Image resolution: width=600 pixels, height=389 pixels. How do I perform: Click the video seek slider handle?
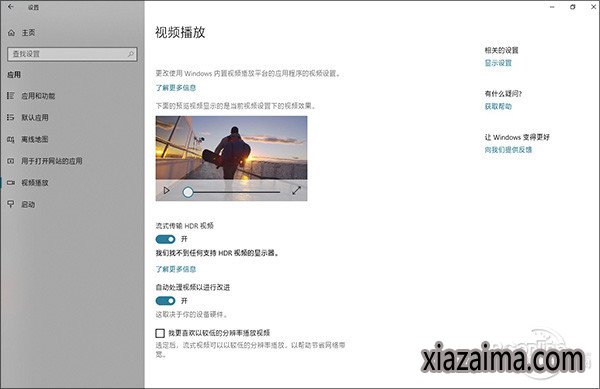[188, 192]
